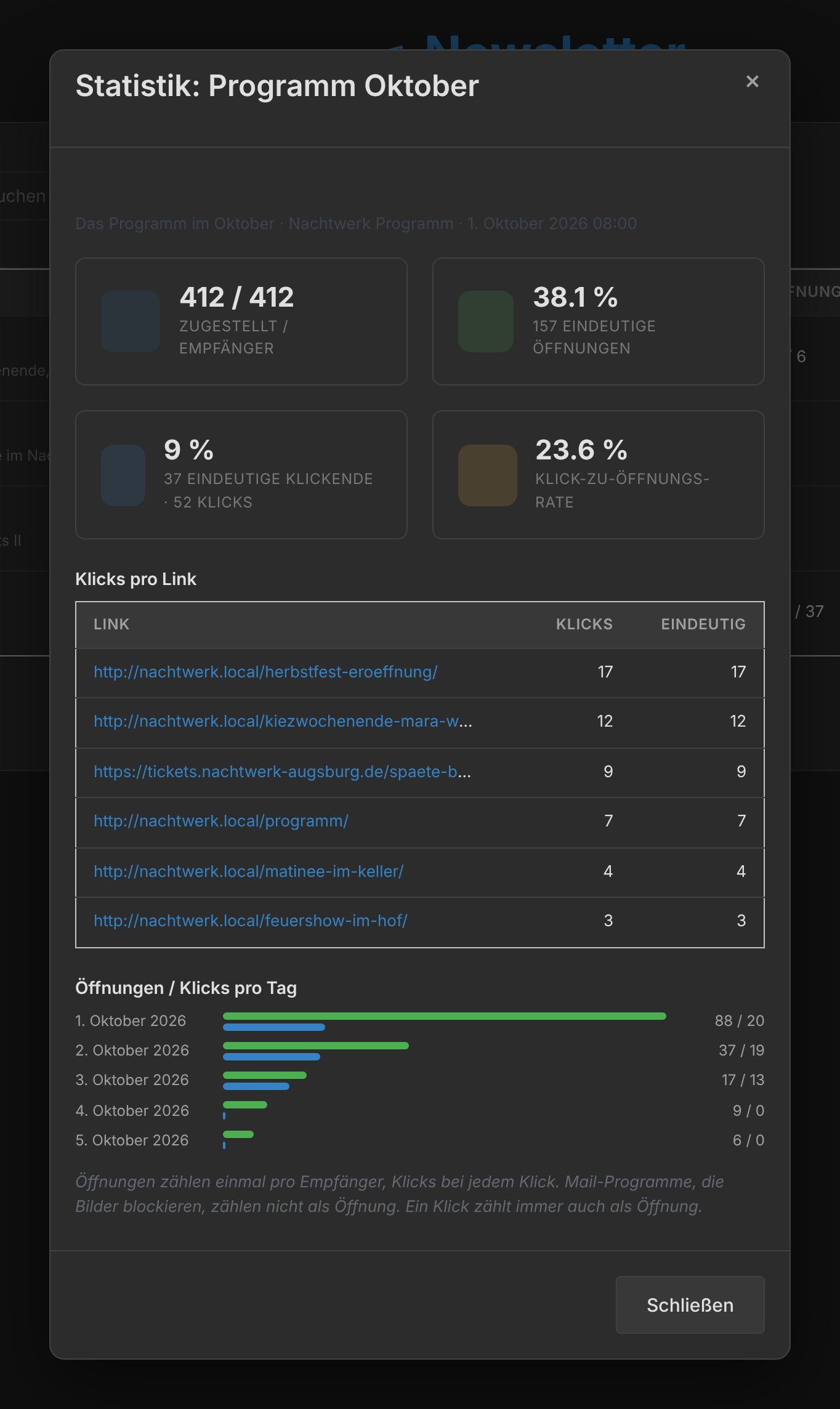This screenshot has height=1409, width=840.
Task: Click the amber icon beside 23.6 %
Action: click(488, 475)
